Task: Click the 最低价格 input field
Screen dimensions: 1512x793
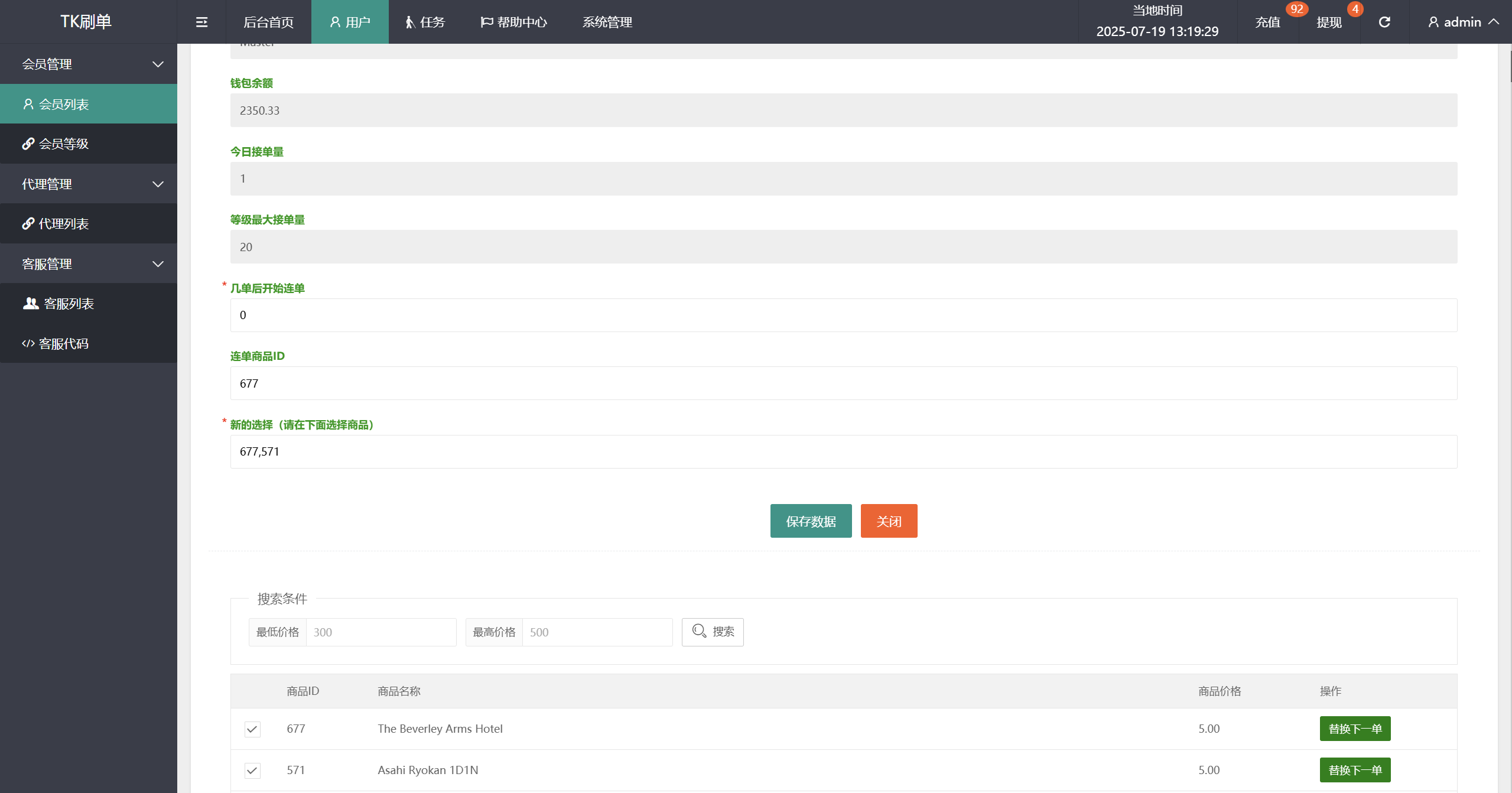Action: coord(381,632)
